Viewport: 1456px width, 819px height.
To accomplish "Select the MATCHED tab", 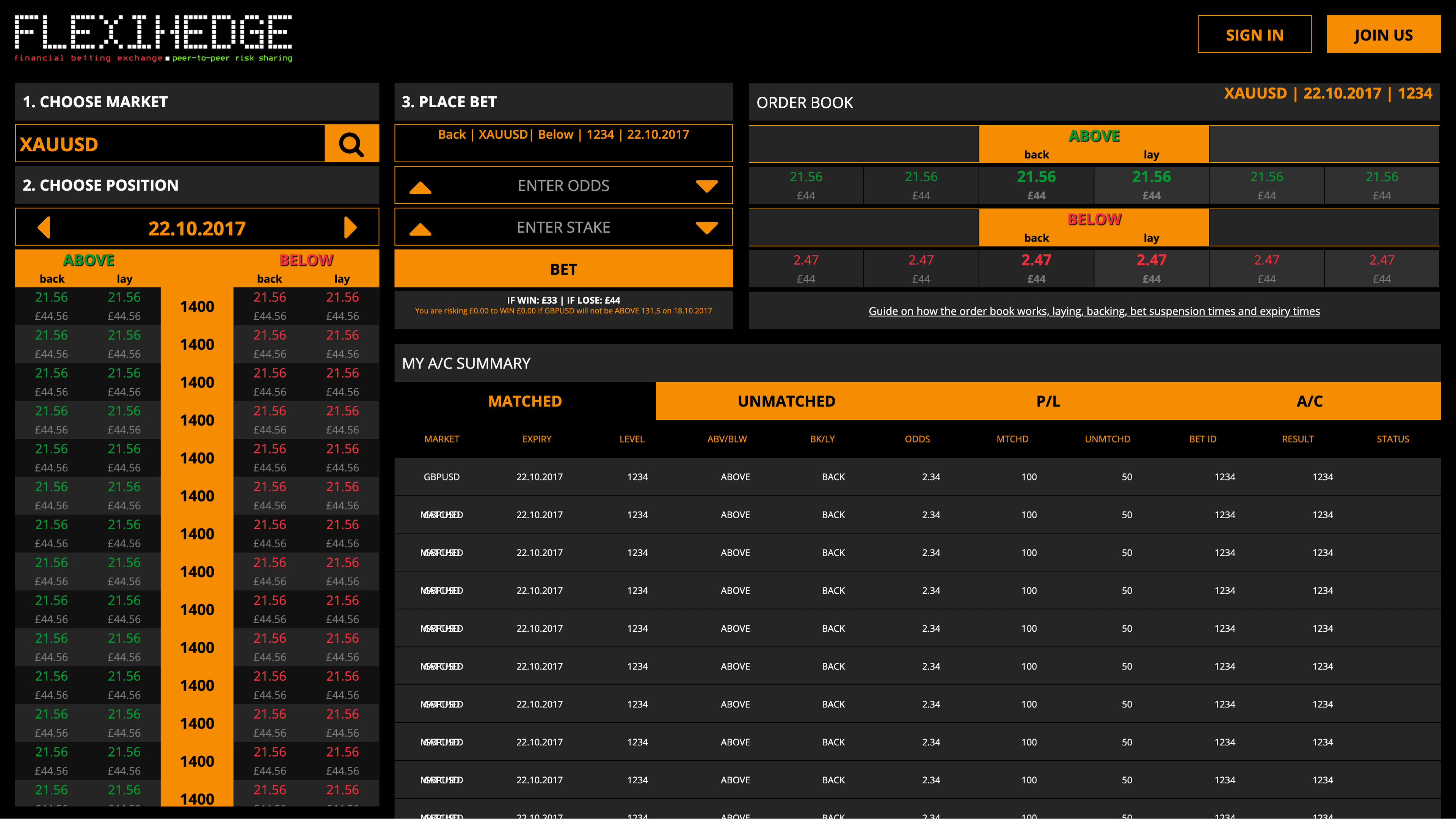I will [524, 401].
